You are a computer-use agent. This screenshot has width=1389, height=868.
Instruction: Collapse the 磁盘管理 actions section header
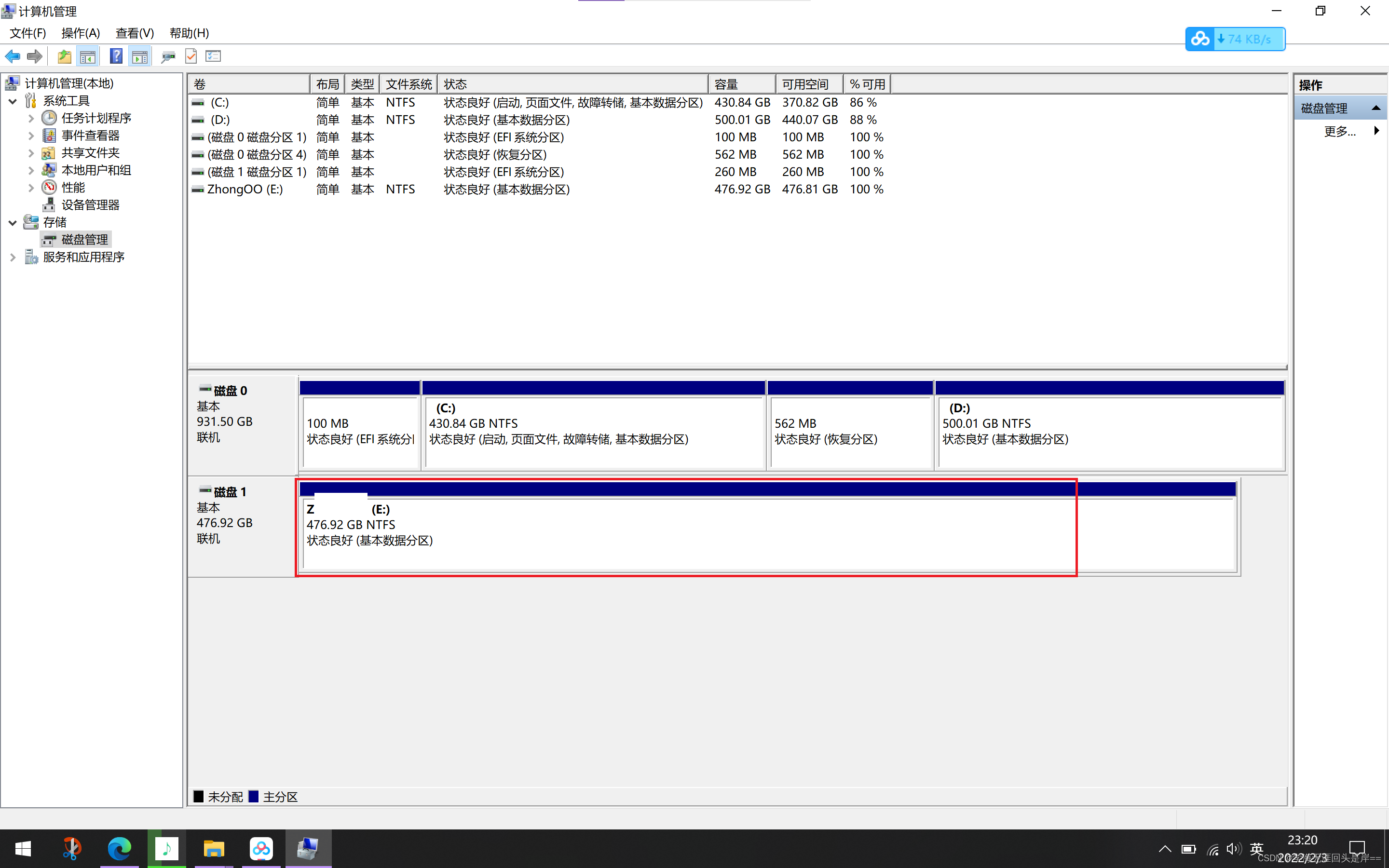1375,108
